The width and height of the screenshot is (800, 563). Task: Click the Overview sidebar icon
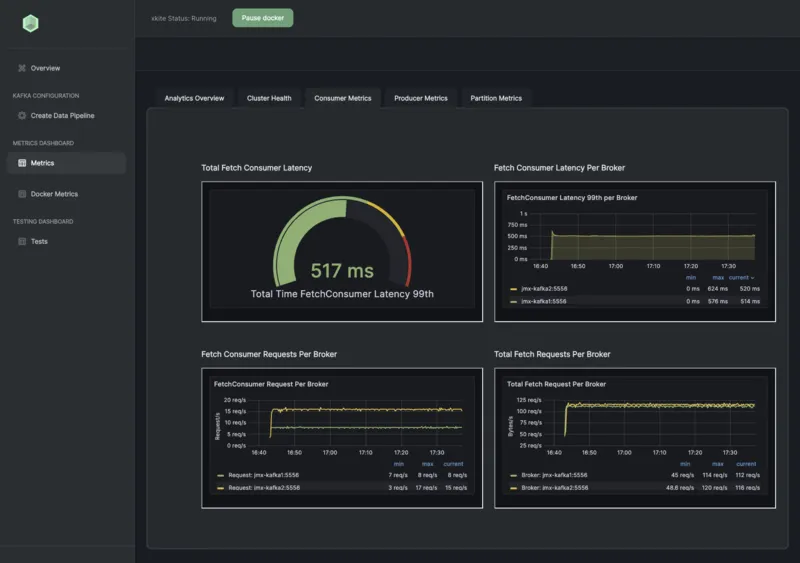(22, 68)
